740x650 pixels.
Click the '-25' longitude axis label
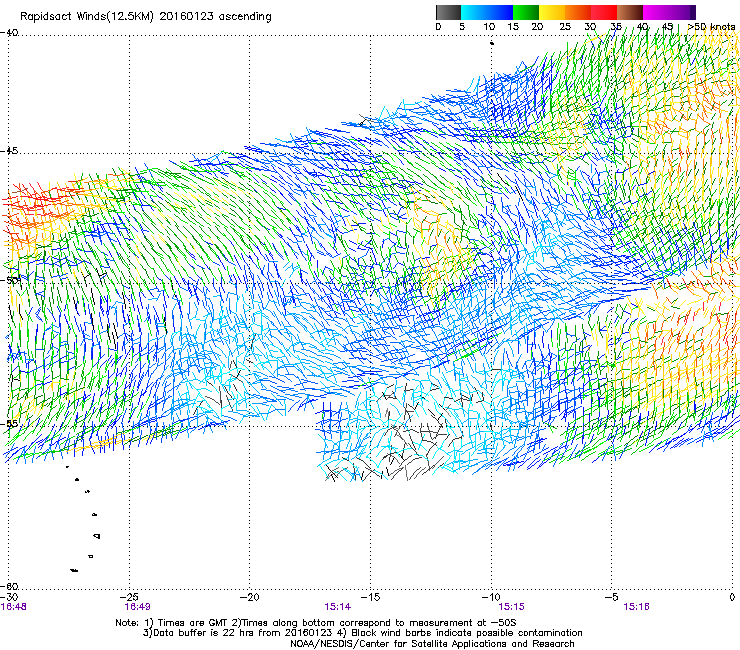[130, 597]
